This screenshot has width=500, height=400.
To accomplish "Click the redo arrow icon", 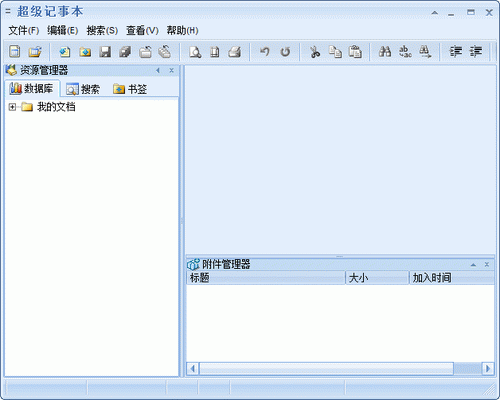I will 285,52.
